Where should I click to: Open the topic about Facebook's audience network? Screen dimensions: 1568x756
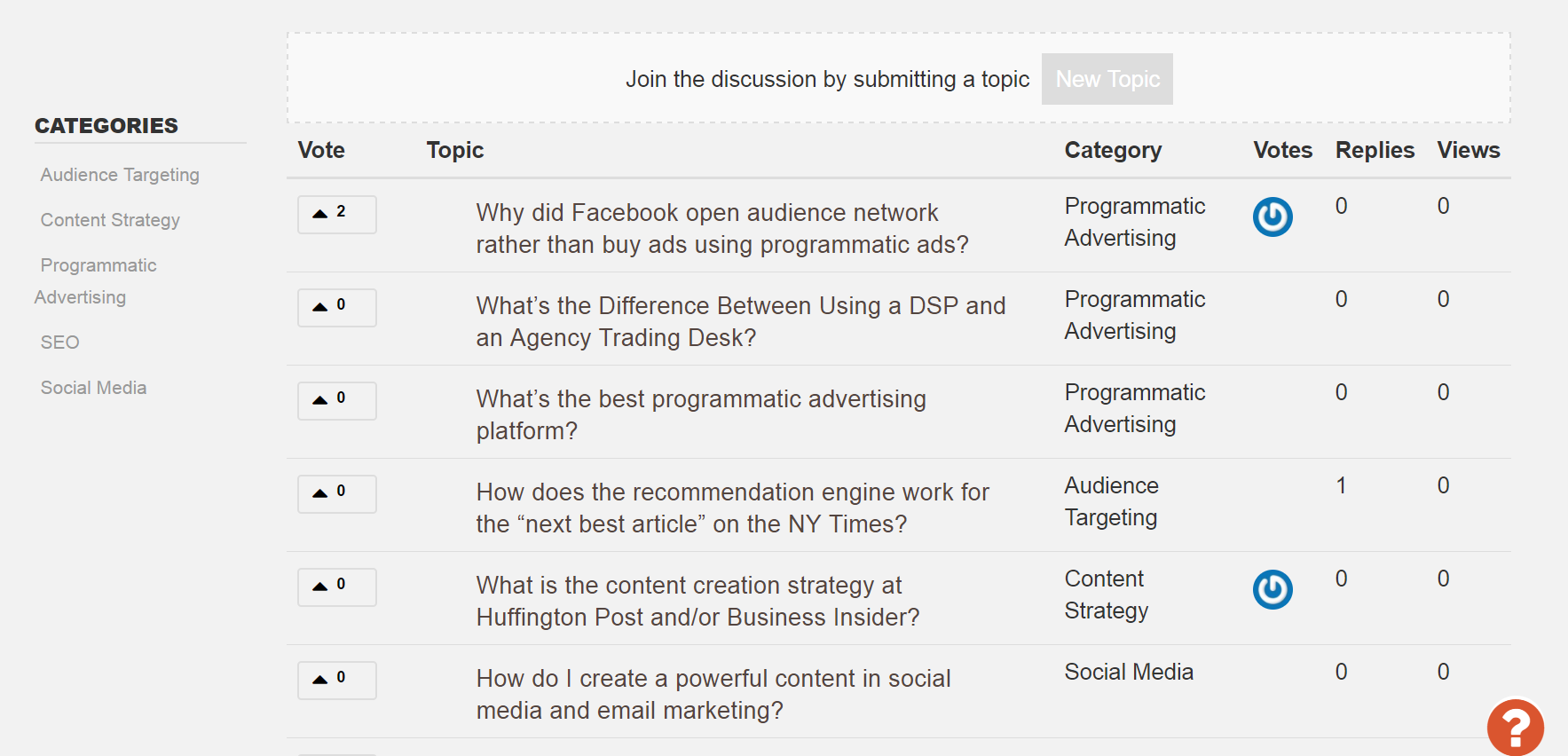coord(721,229)
